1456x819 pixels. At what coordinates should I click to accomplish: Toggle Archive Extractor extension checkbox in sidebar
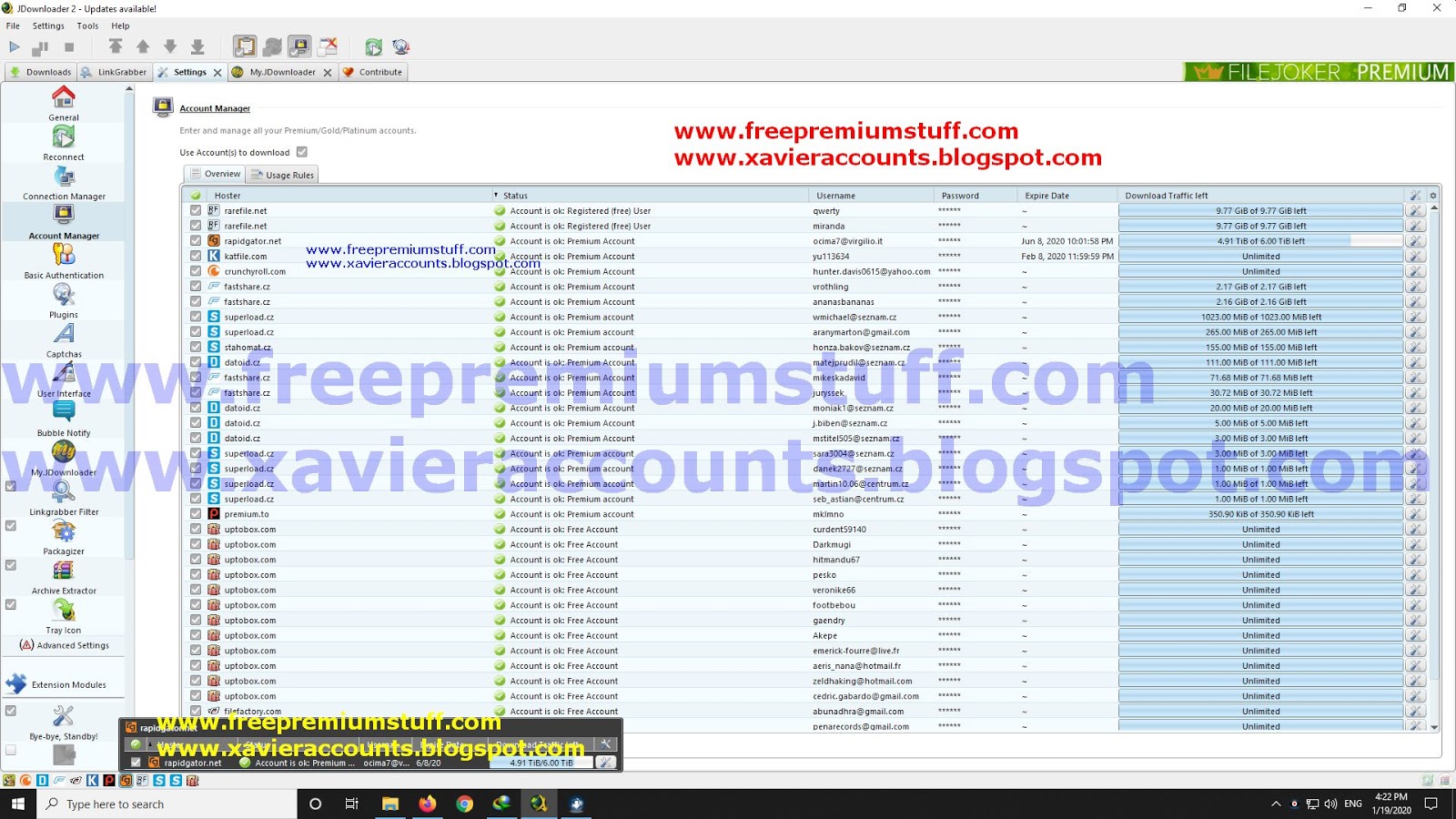pos(11,565)
